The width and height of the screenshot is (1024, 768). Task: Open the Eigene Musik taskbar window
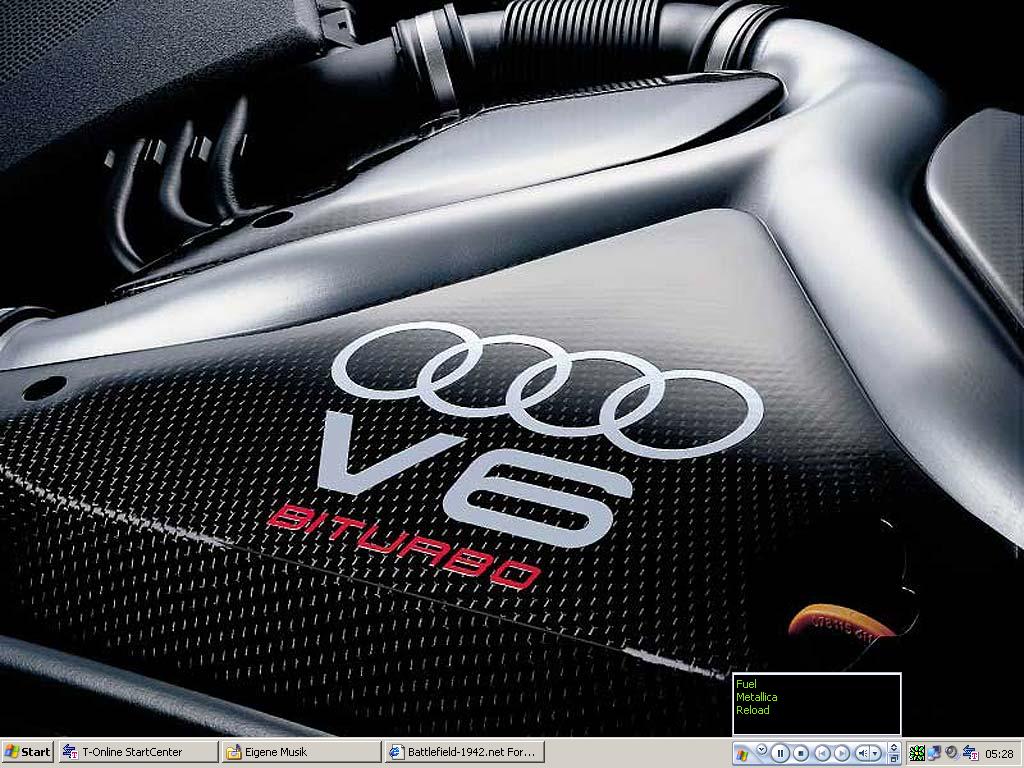click(x=301, y=752)
